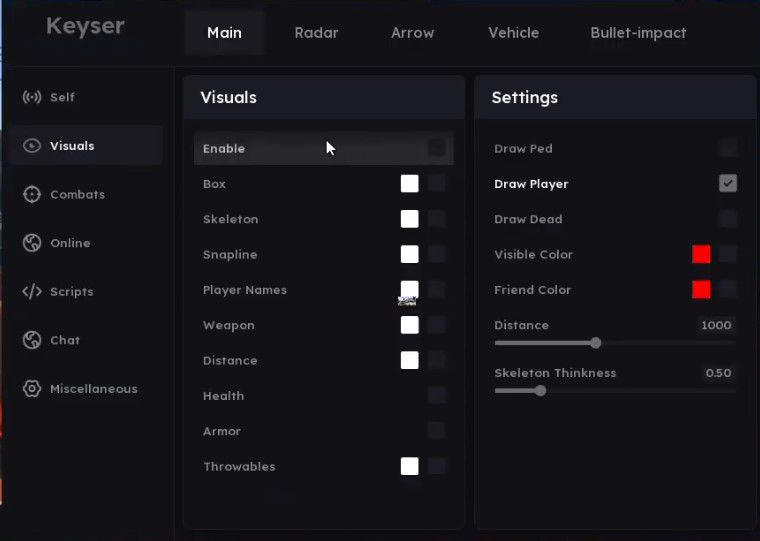Click the Keyser logo title
Viewport: 760px width, 541px height.
pyautogui.click(x=85, y=27)
